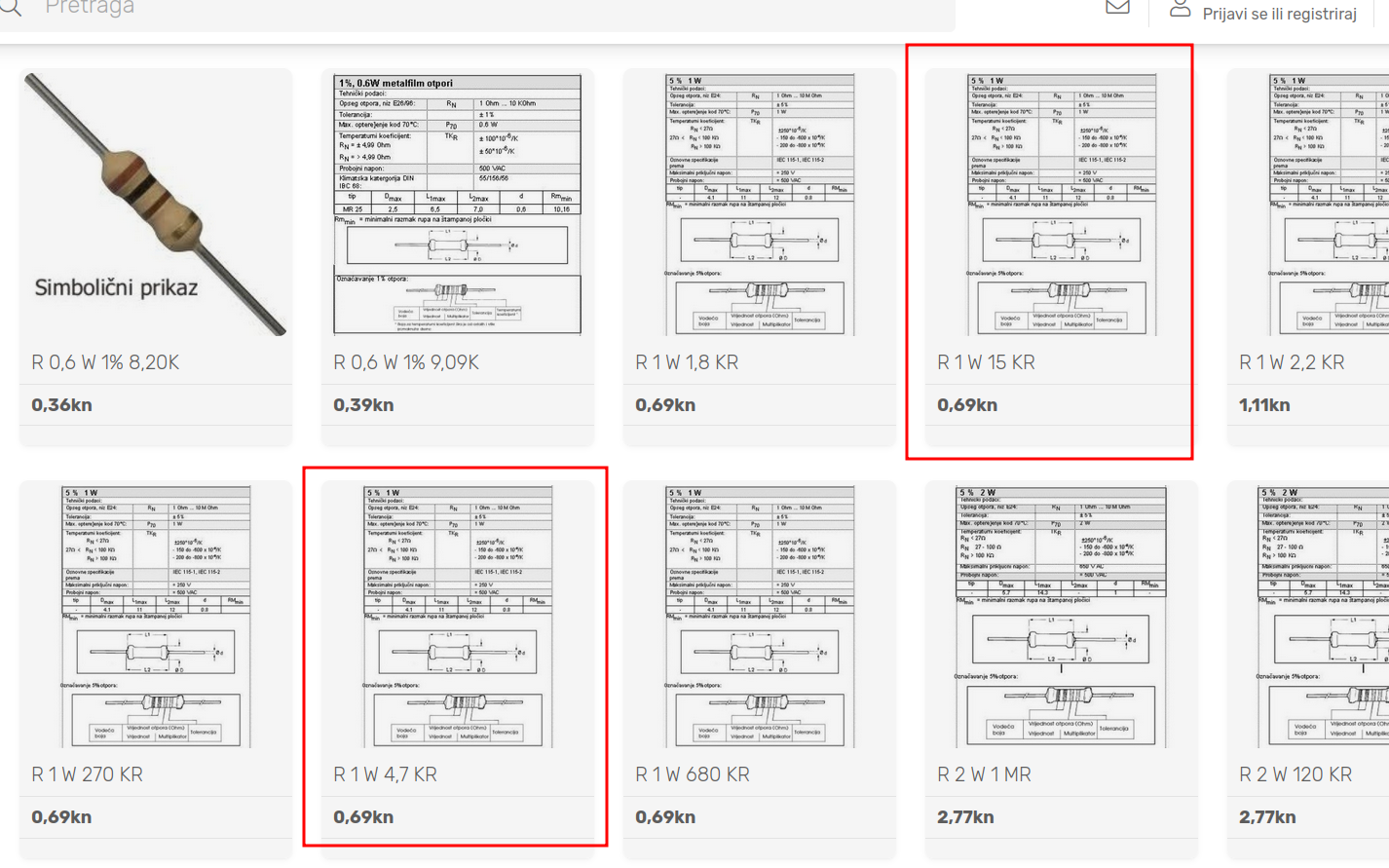Click the 2,77kn price under R 2 W 1 MR
Image resolution: width=1389 pixels, height=868 pixels.
click(x=965, y=817)
